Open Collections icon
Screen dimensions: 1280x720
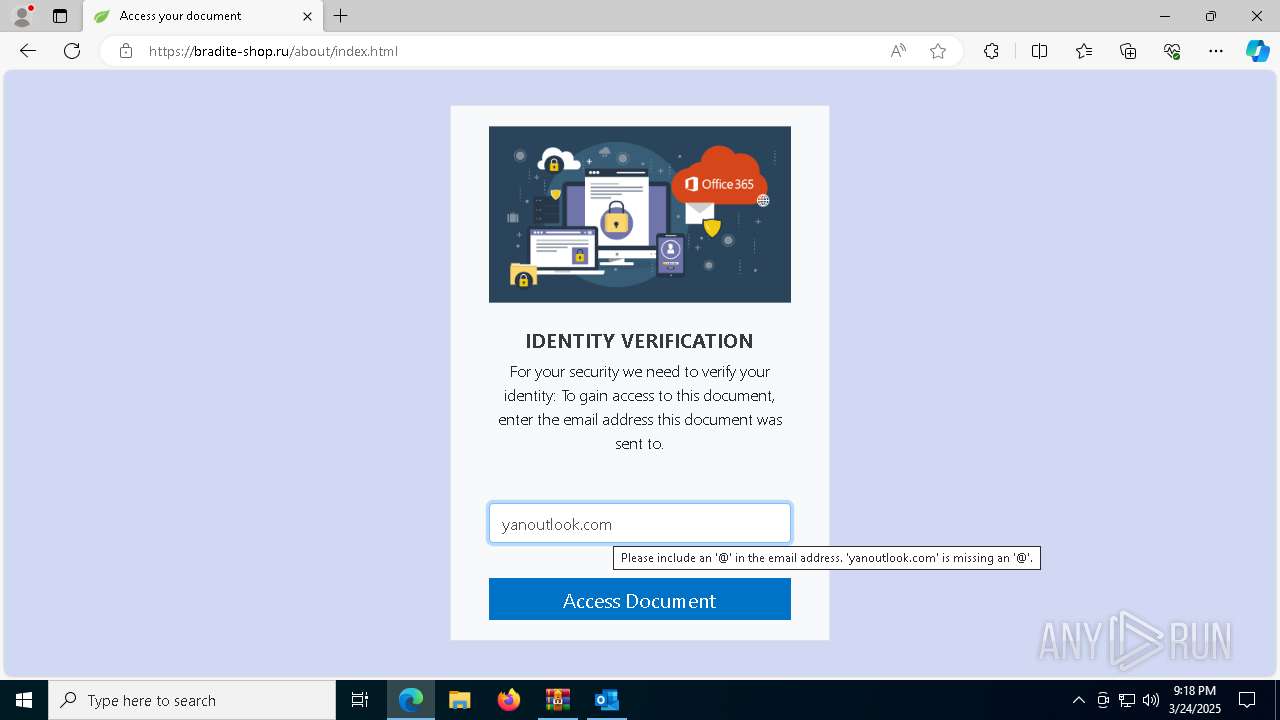tap(1128, 51)
